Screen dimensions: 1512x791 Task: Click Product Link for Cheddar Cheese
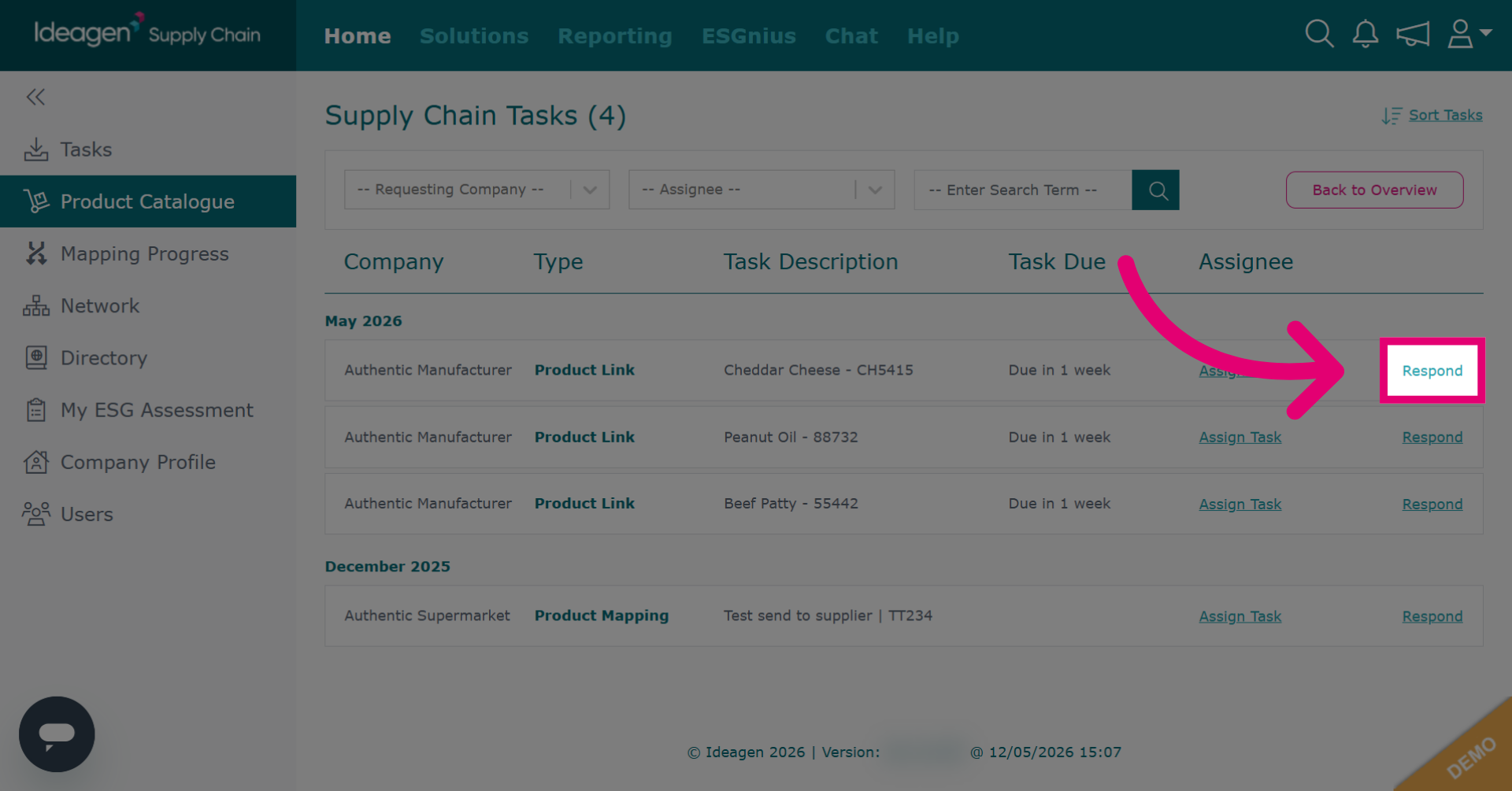(584, 370)
